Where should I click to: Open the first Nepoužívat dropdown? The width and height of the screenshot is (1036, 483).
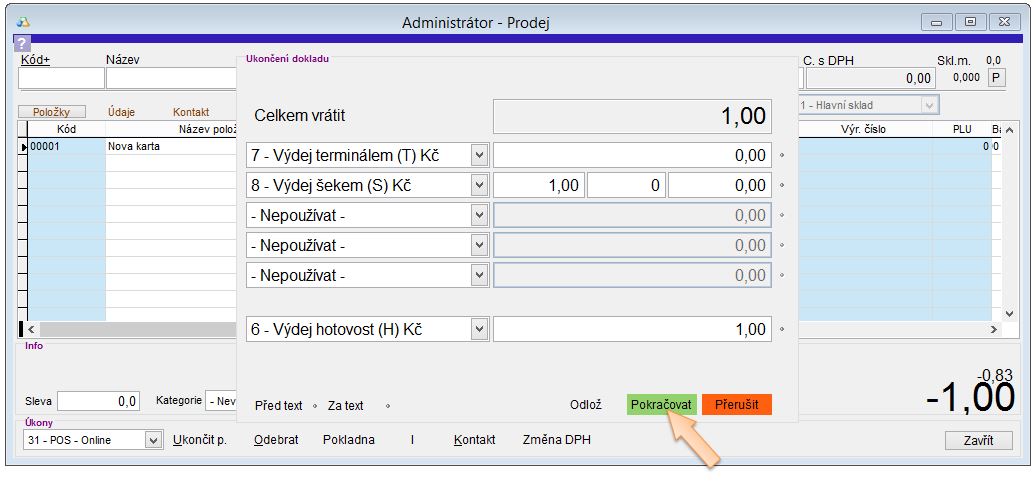478,215
